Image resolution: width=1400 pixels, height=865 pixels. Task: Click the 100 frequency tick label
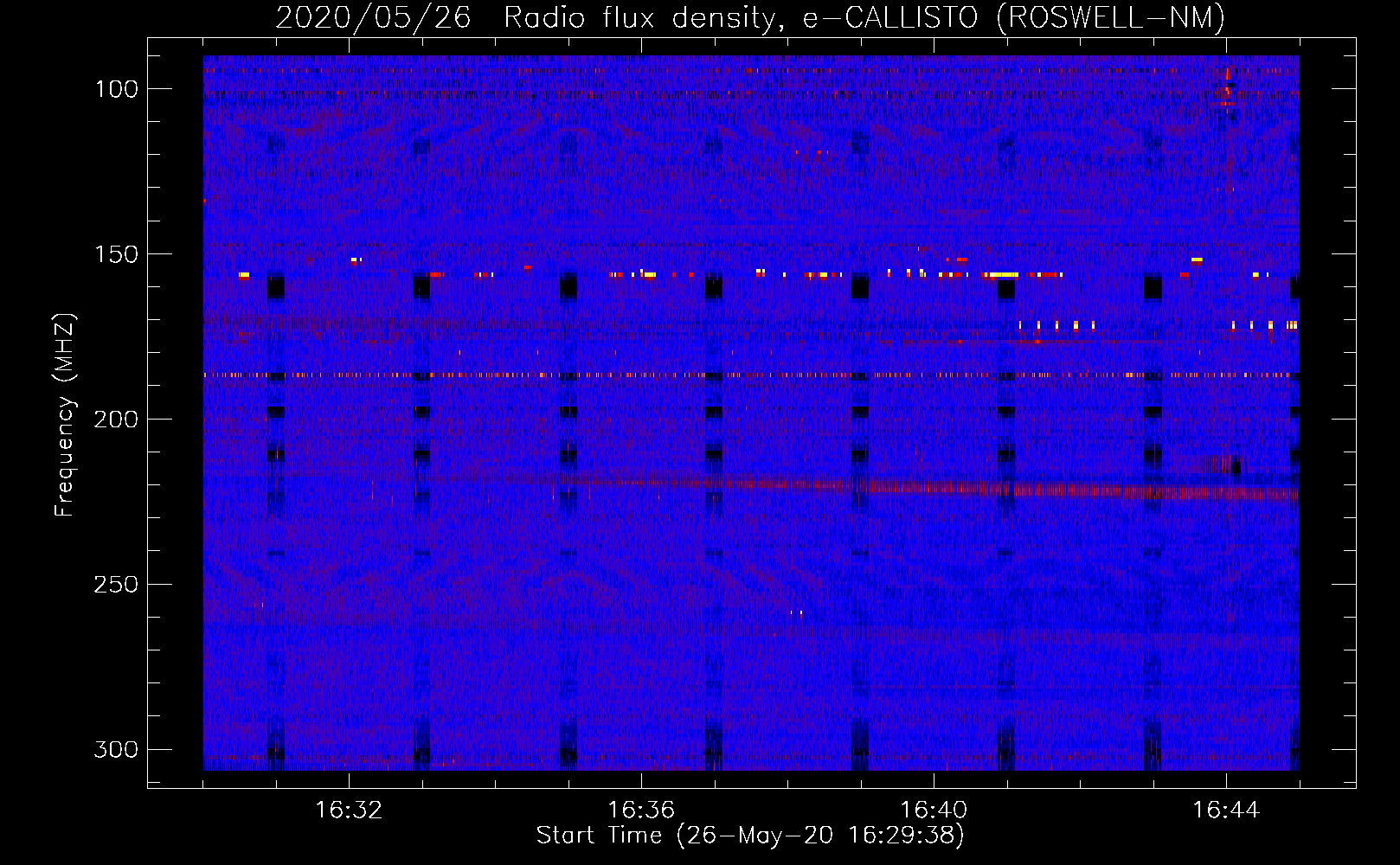116,89
